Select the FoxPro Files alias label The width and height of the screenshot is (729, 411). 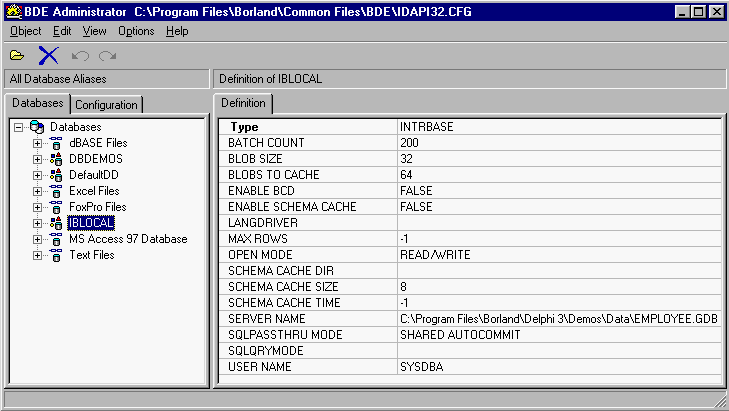coord(98,207)
